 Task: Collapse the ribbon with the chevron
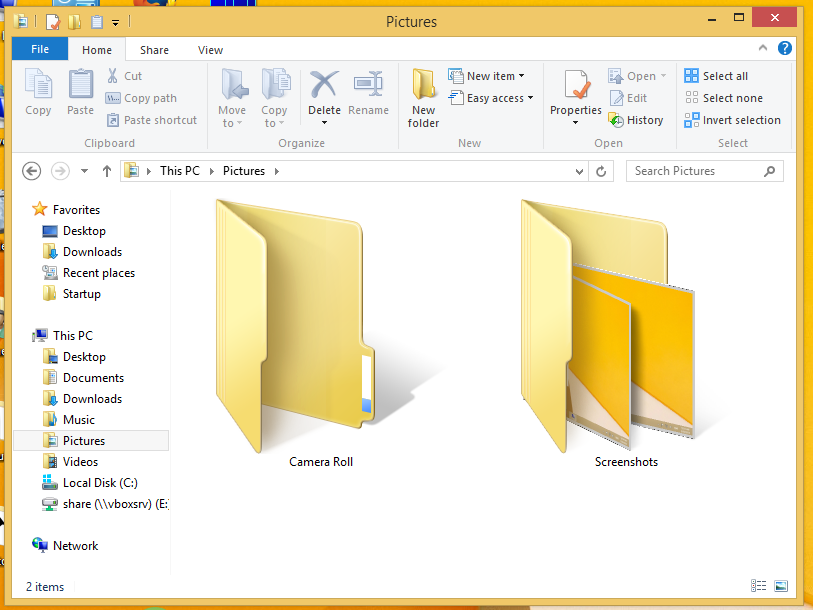762,48
